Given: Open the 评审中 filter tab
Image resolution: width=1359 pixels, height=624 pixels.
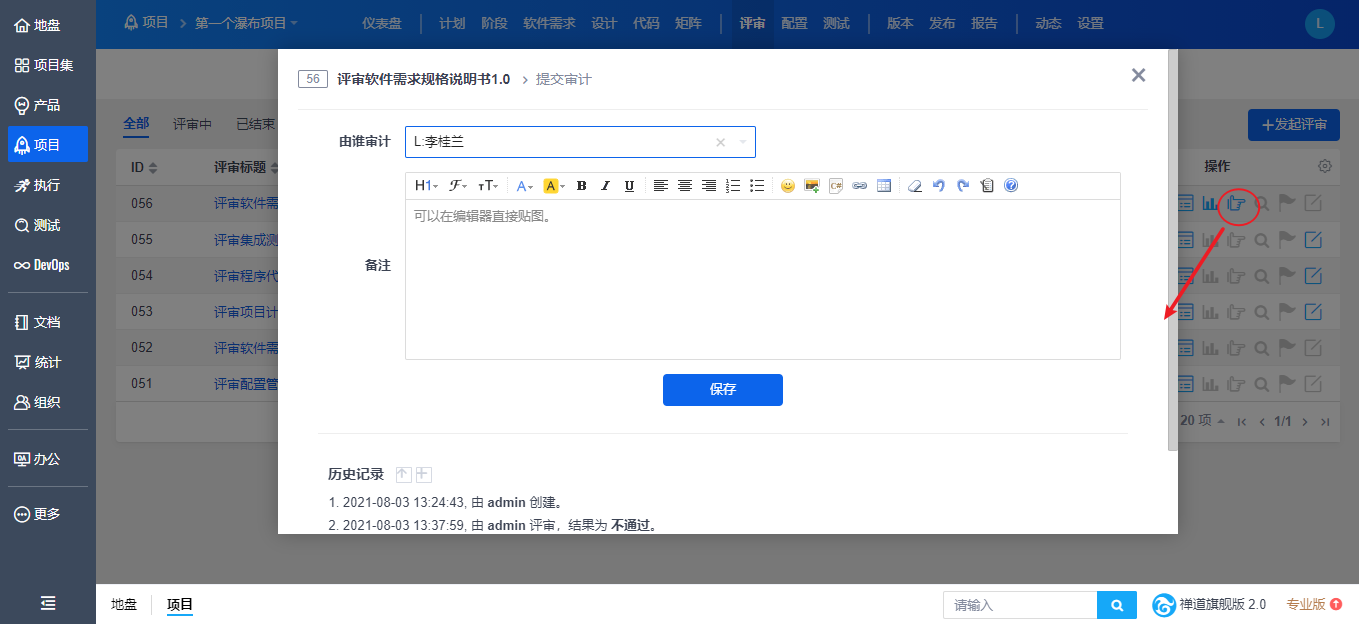Looking at the screenshot, I should click(192, 125).
